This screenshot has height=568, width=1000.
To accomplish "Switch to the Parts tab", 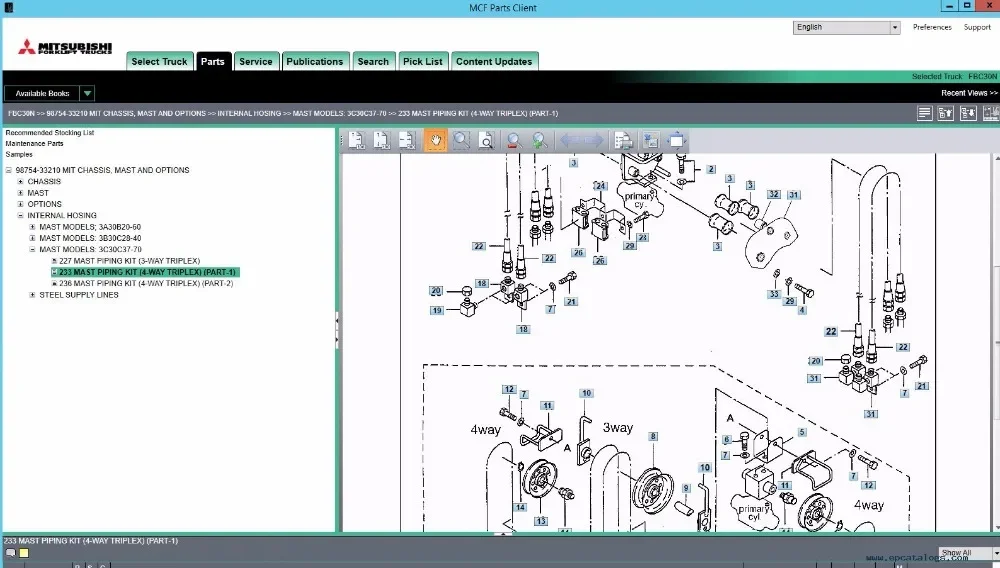I will [212, 61].
